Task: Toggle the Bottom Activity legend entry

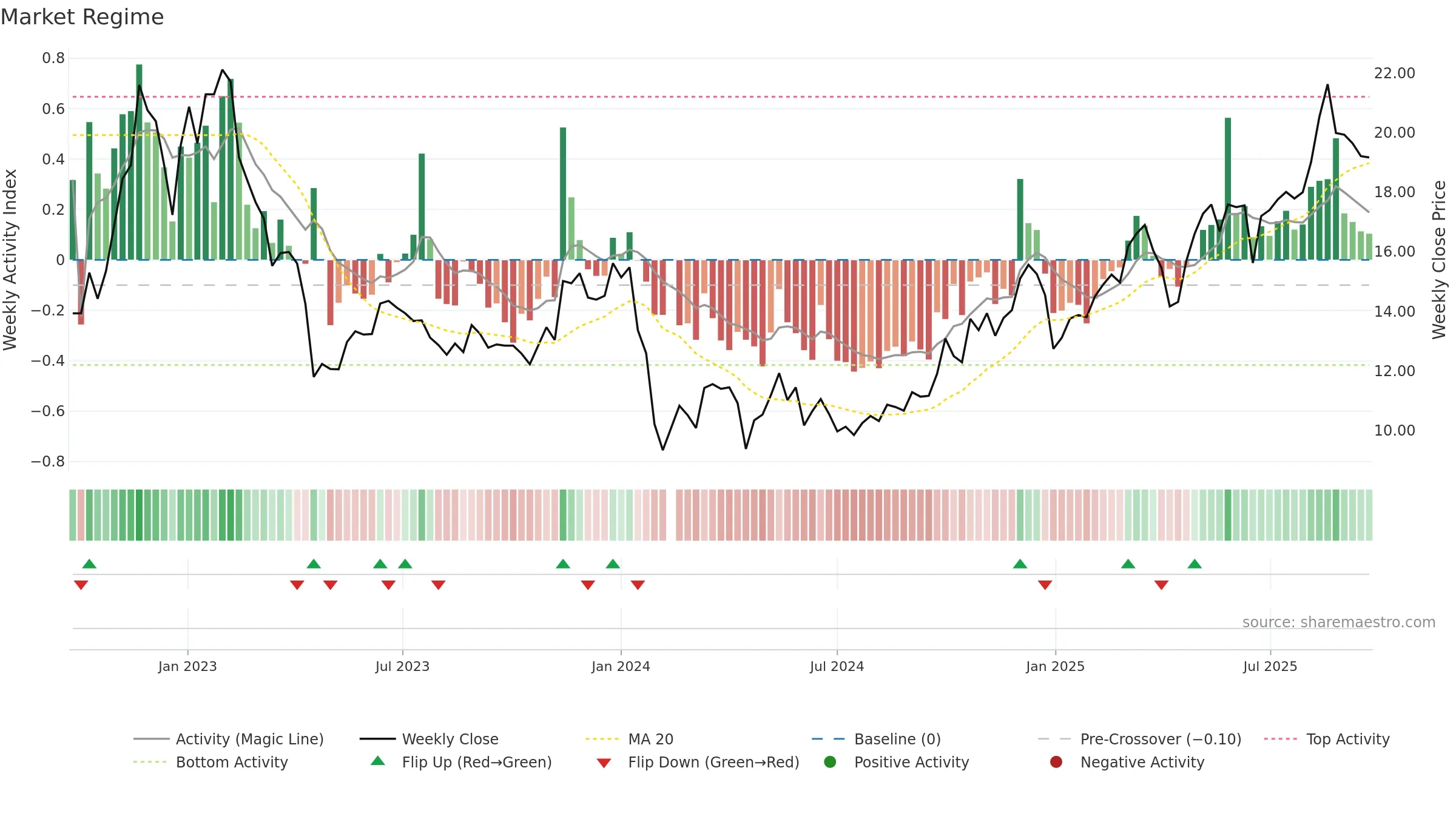Action: pyautogui.click(x=211, y=762)
